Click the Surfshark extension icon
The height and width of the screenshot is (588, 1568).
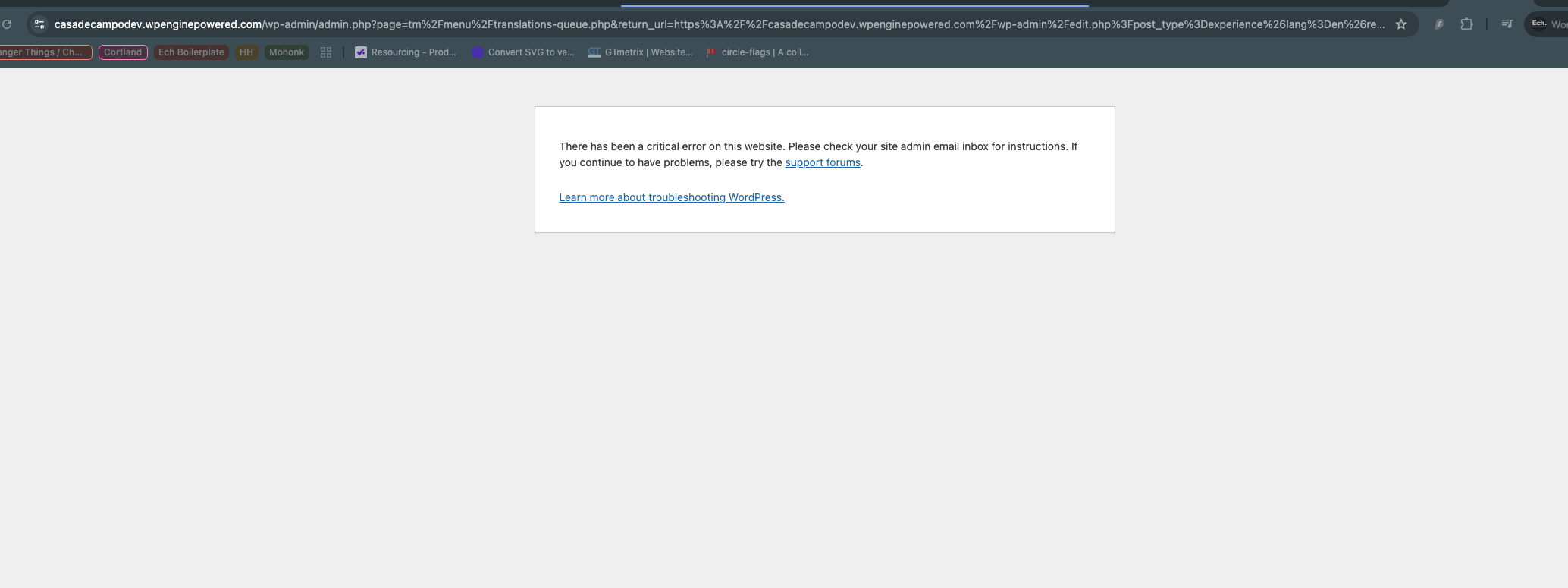1438,24
